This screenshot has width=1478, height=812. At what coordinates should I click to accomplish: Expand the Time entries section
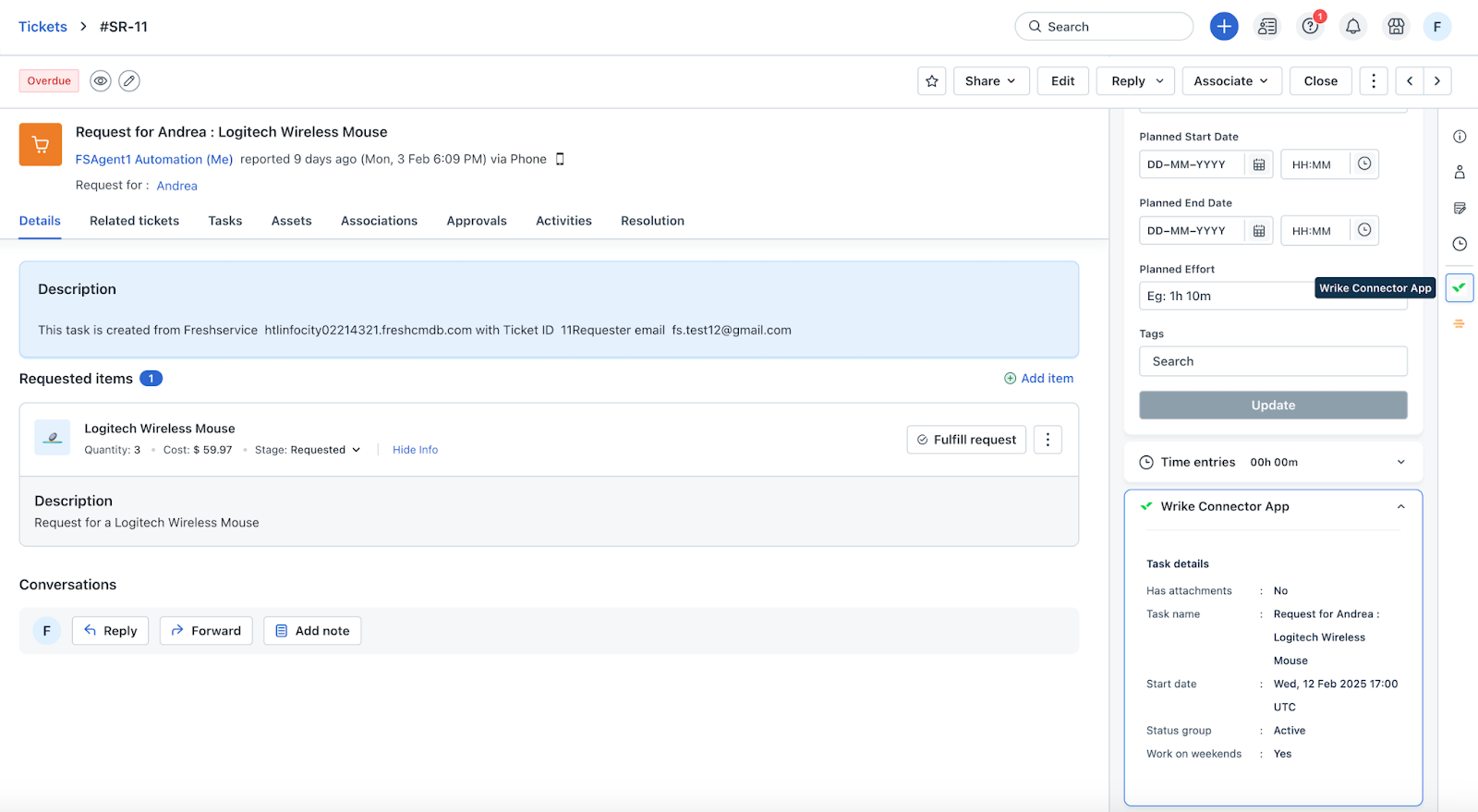point(1273,462)
